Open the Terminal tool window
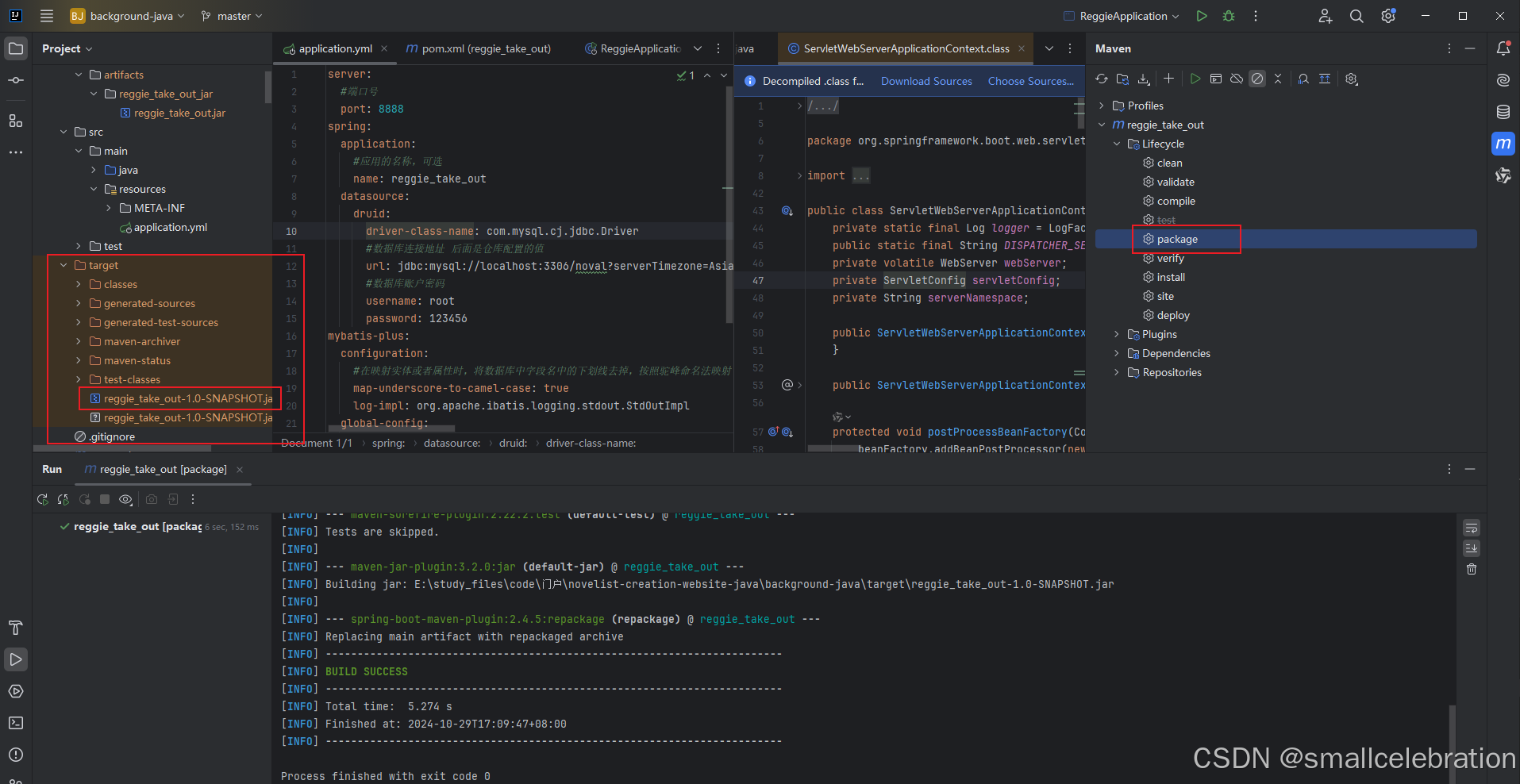 click(16, 723)
